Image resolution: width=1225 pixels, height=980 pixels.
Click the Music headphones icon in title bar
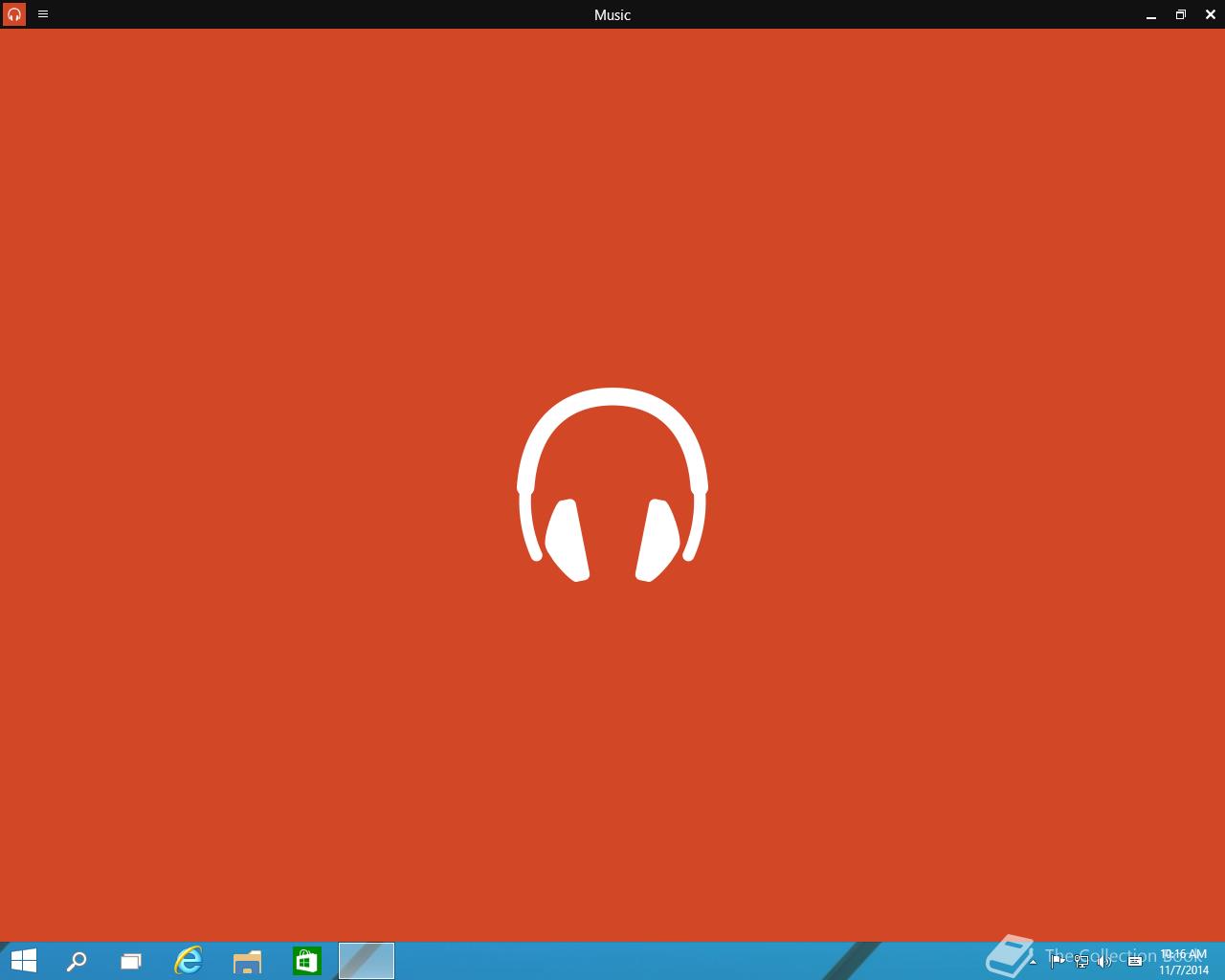click(x=14, y=14)
